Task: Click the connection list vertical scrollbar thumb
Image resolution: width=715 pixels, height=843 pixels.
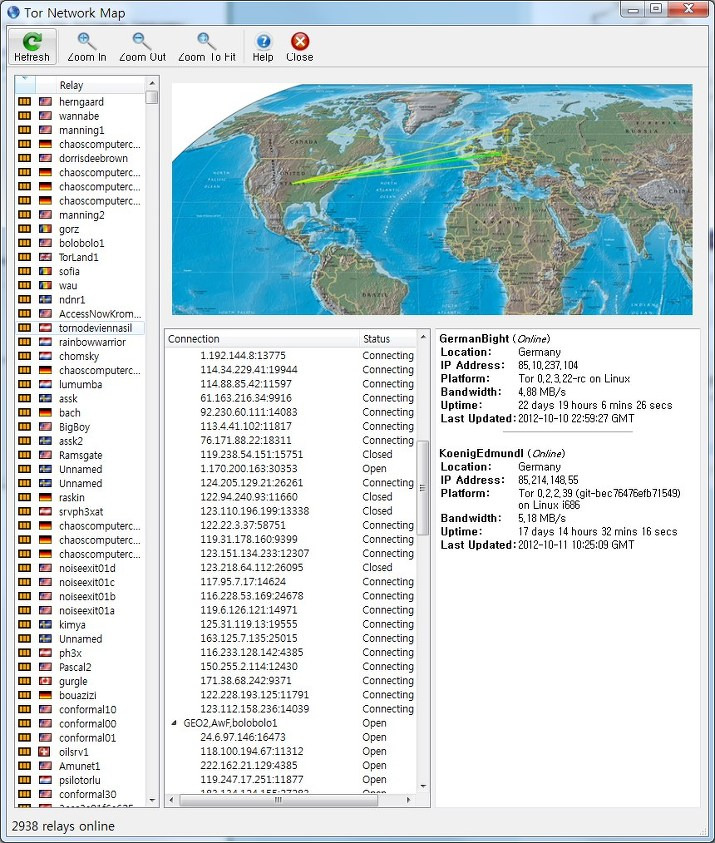Action: [423, 488]
